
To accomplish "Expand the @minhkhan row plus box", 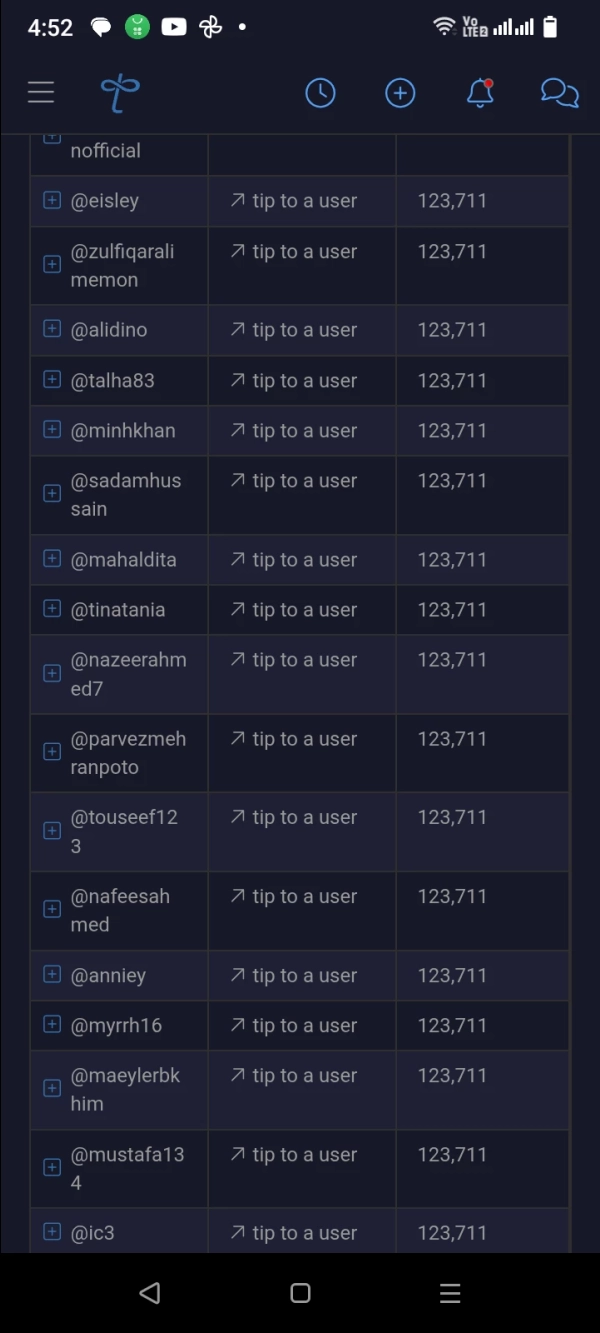I will (x=52, y=429).
